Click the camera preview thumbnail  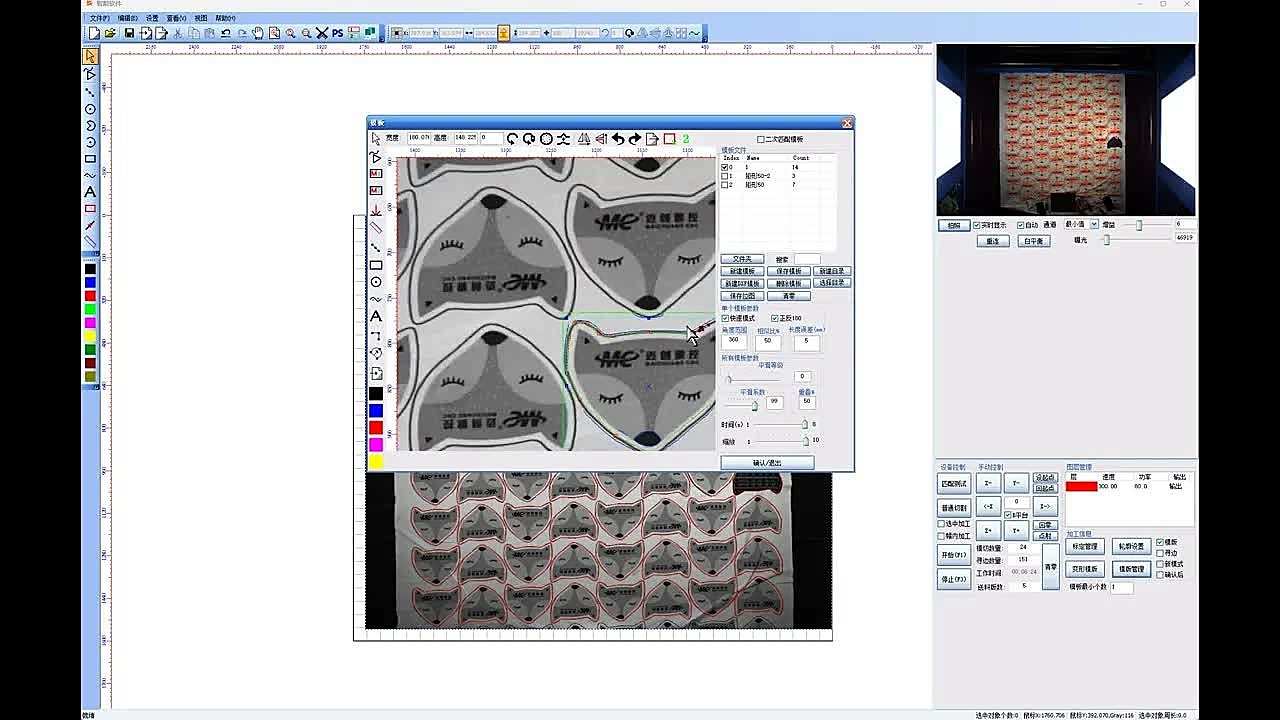pos(1065,130)
